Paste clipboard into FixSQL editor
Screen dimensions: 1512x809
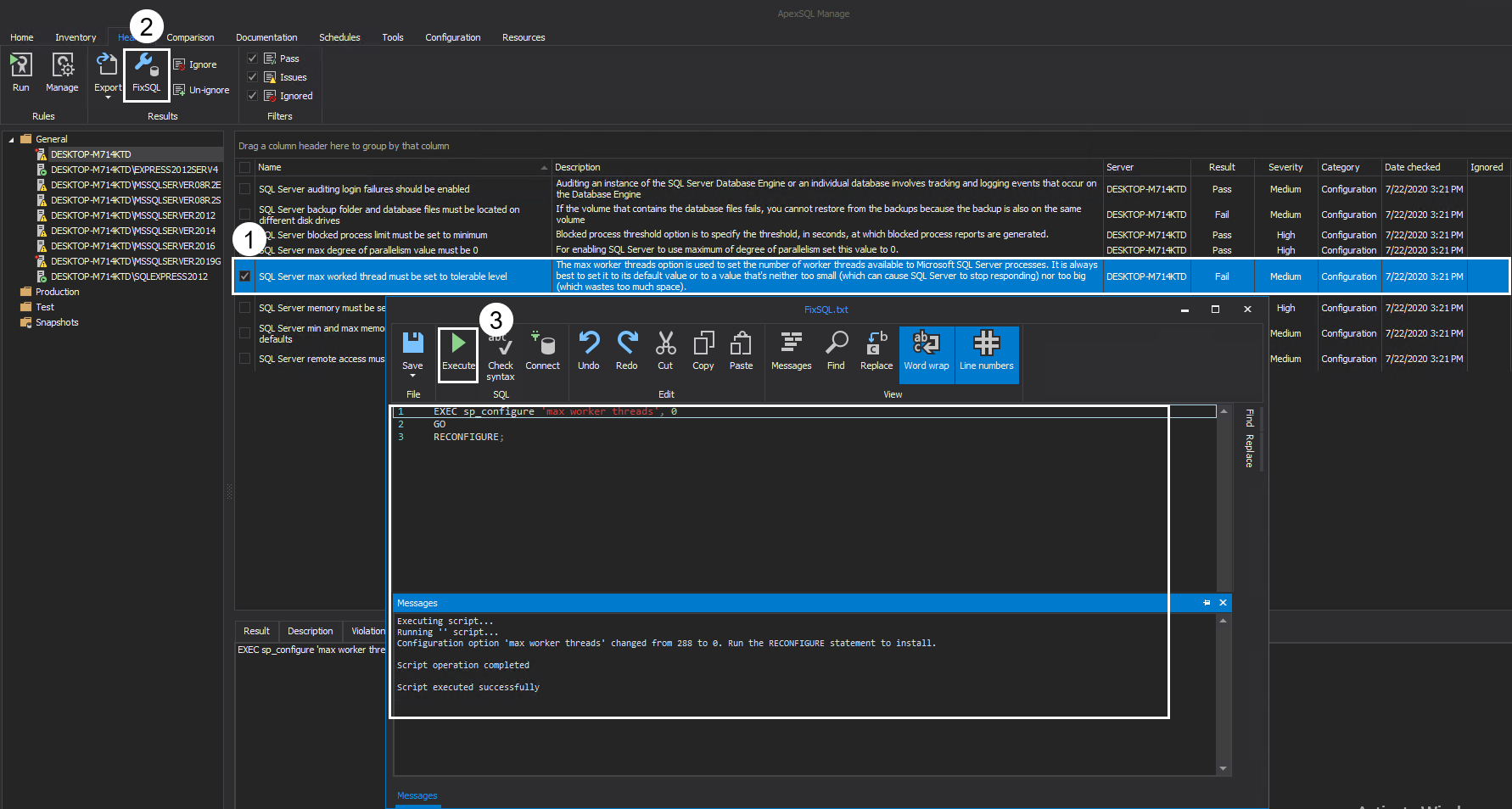pyautogui.click(x=741, y=351)
